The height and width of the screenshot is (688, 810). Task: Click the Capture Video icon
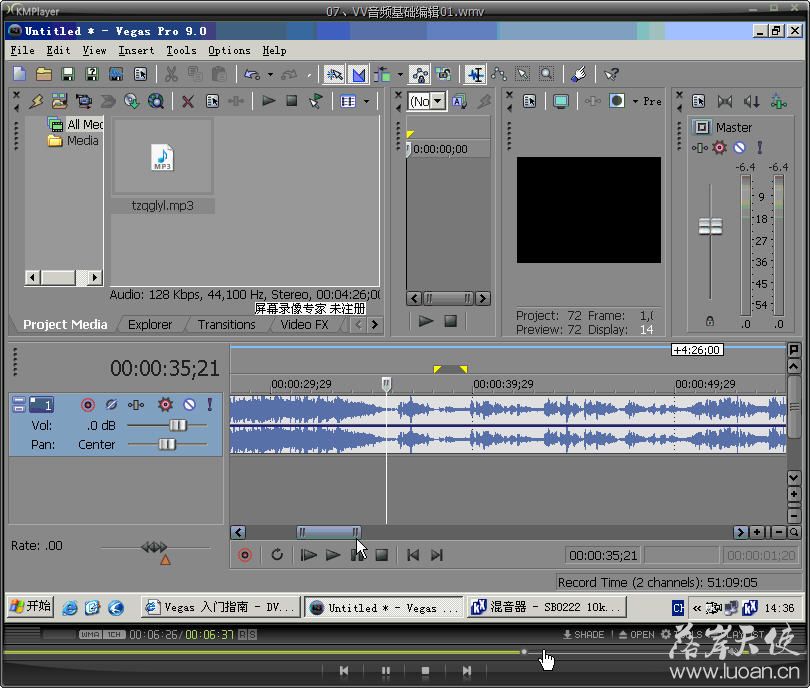[83, 101]
